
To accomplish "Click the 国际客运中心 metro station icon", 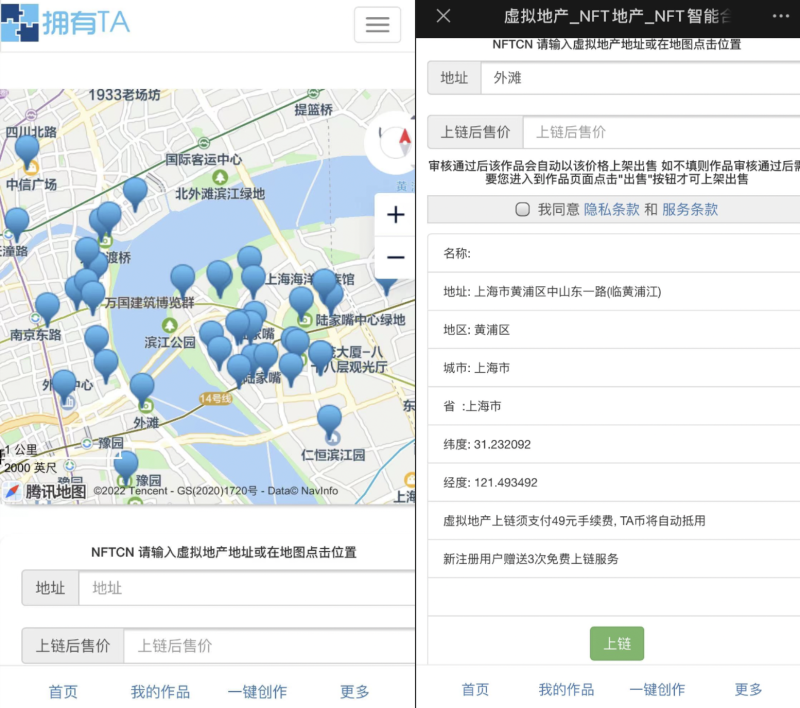I will point(204,143).
